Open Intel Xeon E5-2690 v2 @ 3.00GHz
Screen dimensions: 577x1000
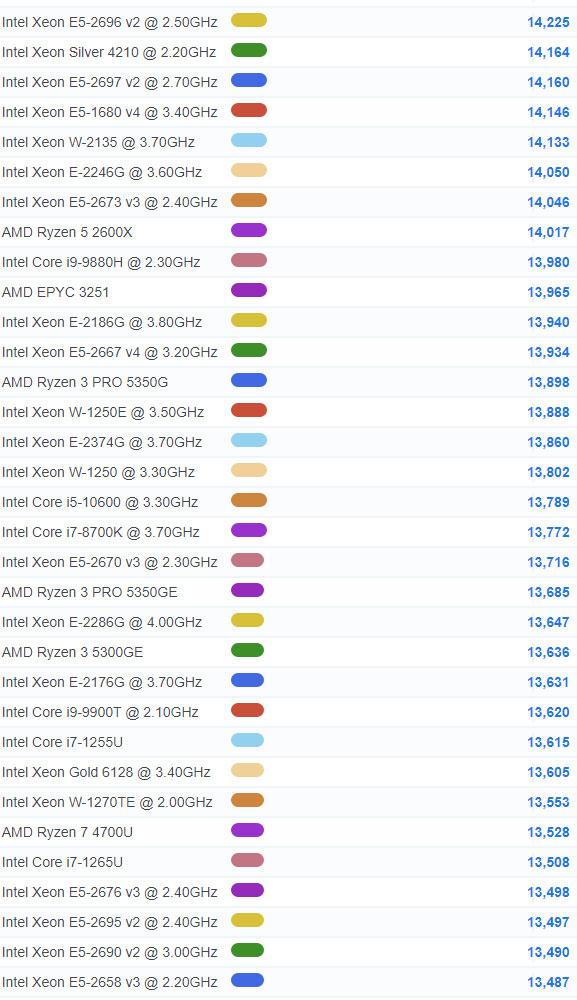(x=110, y=952)
